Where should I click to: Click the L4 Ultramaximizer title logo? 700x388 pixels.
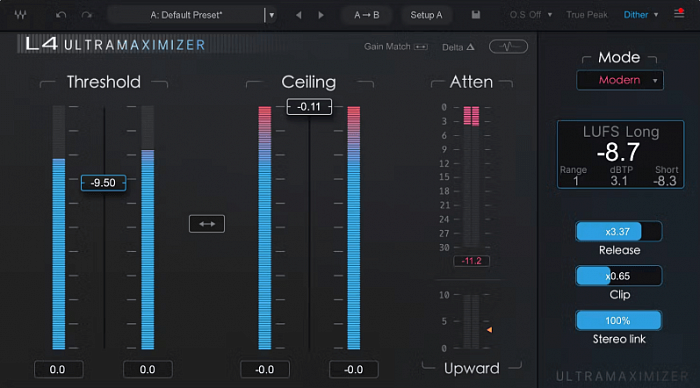[x=116, y=45]
